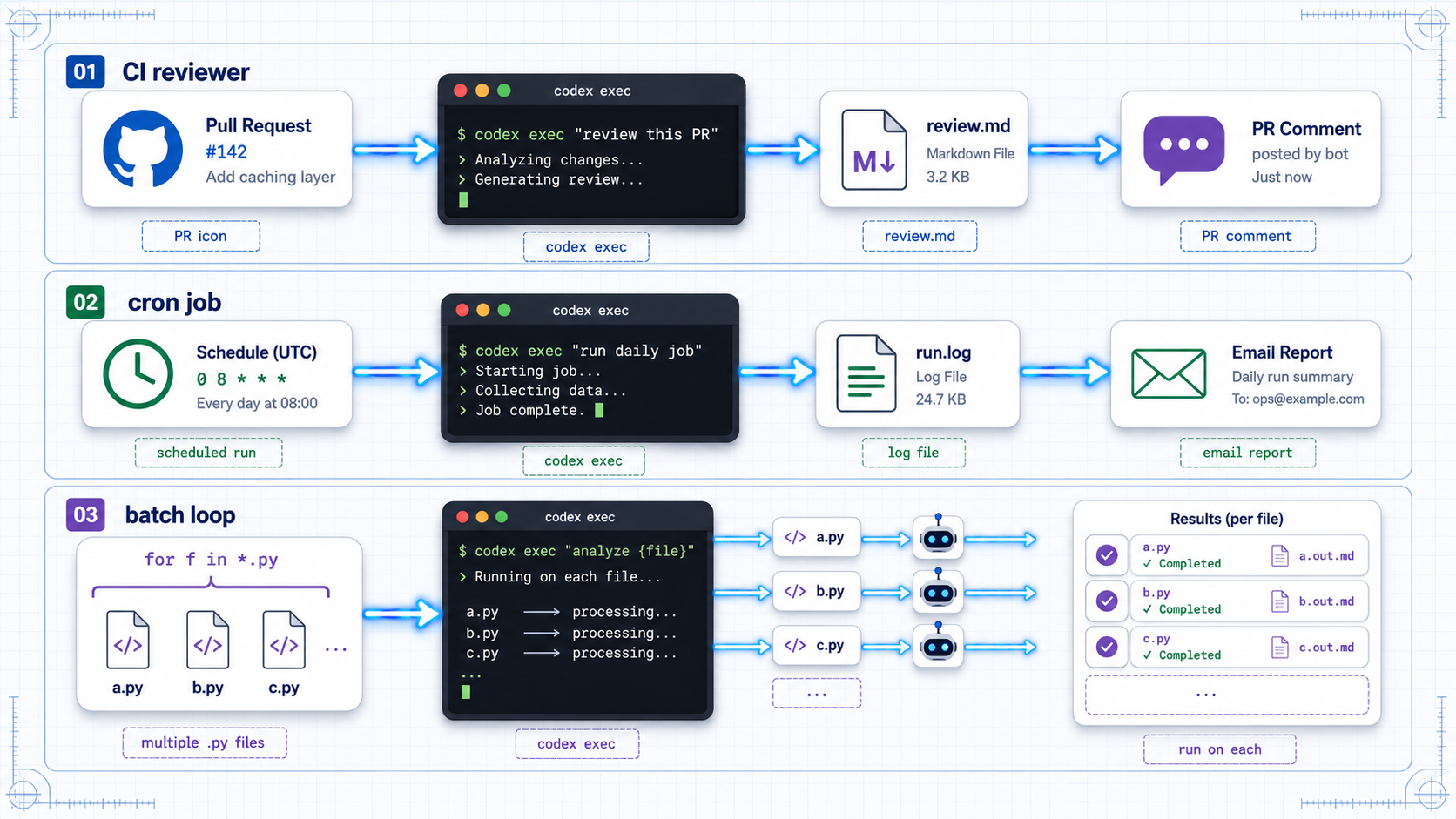The height and width of the screenshot is (819, 1456).
Task: Click the red dot in the CI reviewer terminal
Action: 461,91
